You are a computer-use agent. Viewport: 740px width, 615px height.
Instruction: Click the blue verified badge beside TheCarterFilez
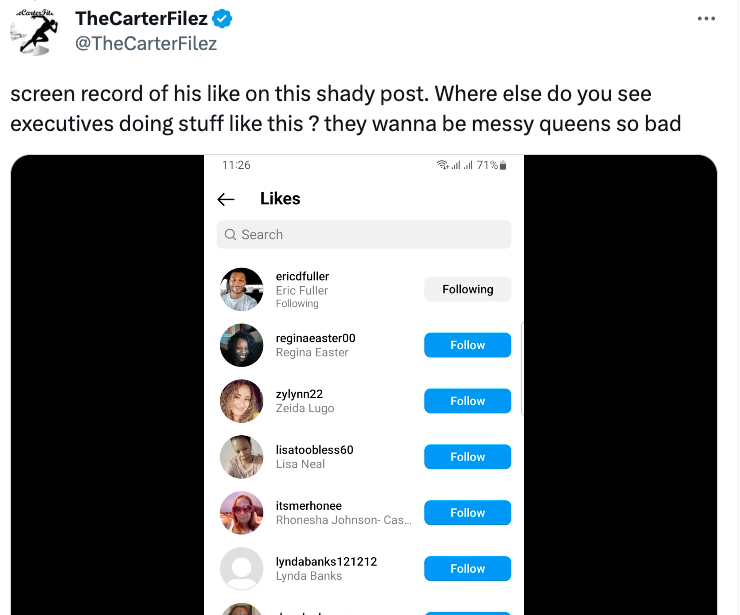click(x=225, y=19)
